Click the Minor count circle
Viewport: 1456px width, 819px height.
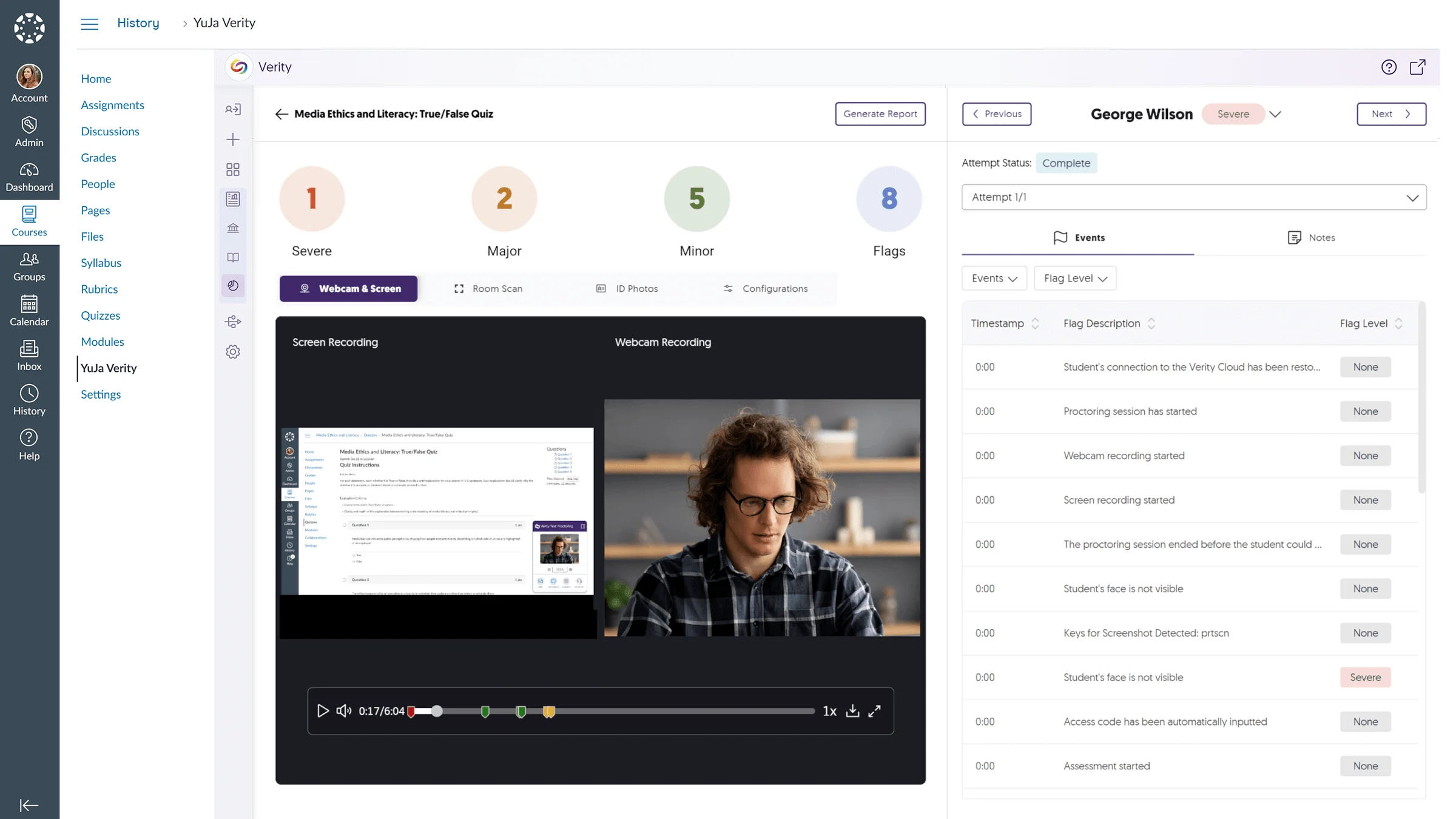click(696, 199)
